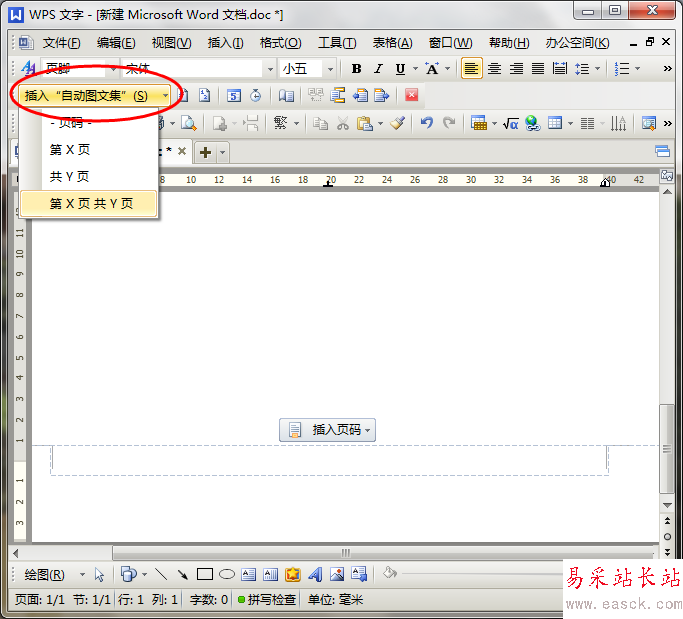This screenshot has width=683, height=619.
Task: Choose 第 X 页 共 Y 页 entry
Action: point(88,203)
